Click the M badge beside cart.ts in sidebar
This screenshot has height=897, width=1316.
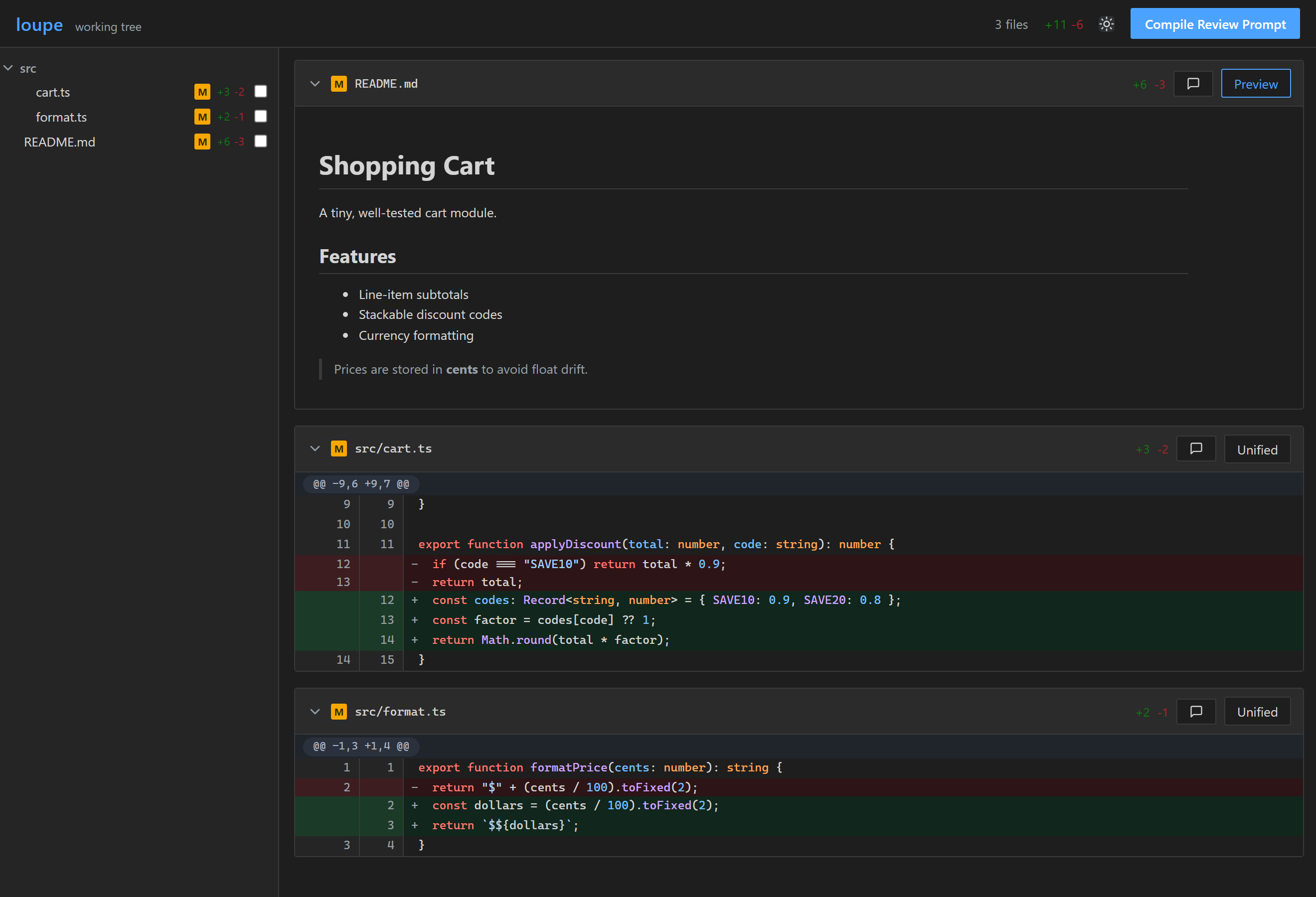[202, 92]
